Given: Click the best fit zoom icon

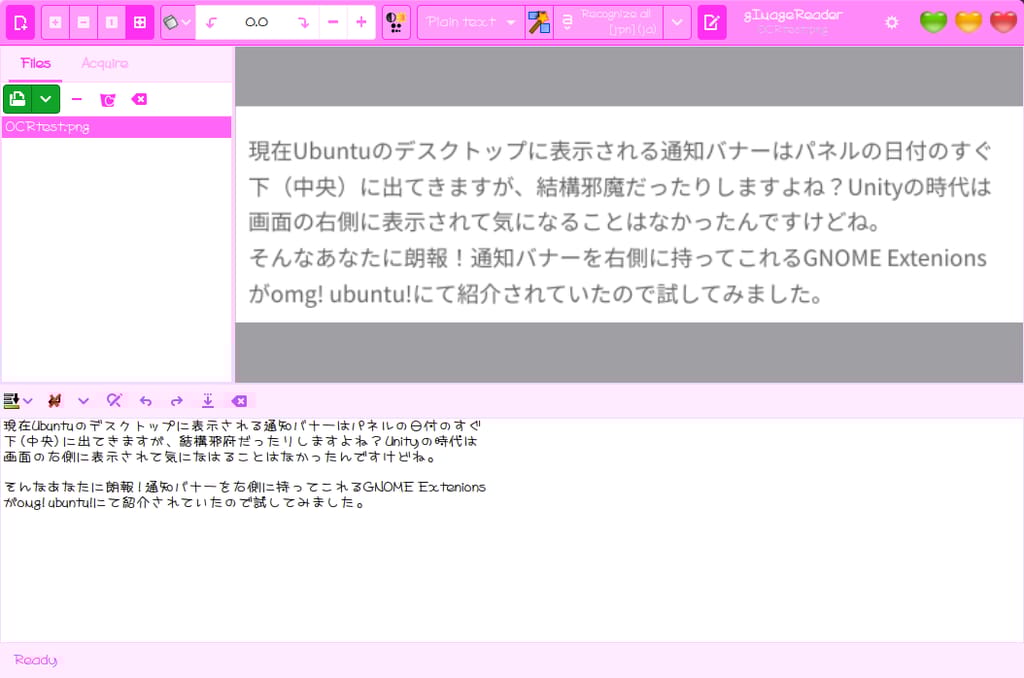Looking at the screenshot, I should pyautogui.click(x=139, y=21).
